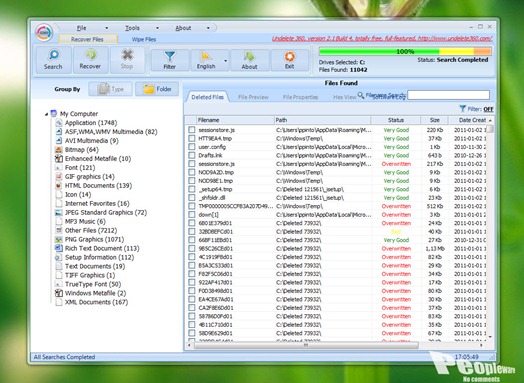Select Rich Text Document (113) category

tap(102, 248)
